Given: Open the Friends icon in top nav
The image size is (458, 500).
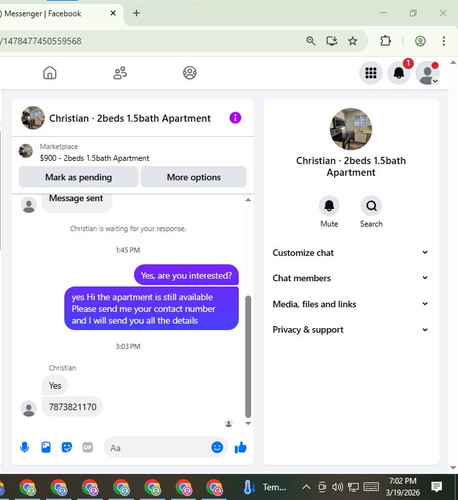Looking at the screenshot, I should [x=120, y=73].
